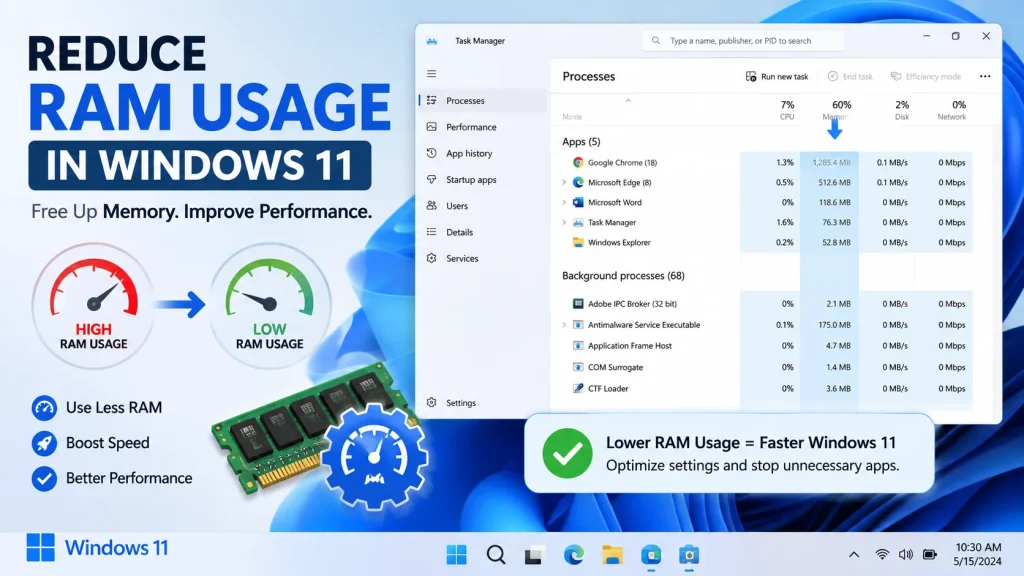The height and width of the screenshot is (576, 1024).
Task: Sort by the Disk column header
Action: pos(901,110)
